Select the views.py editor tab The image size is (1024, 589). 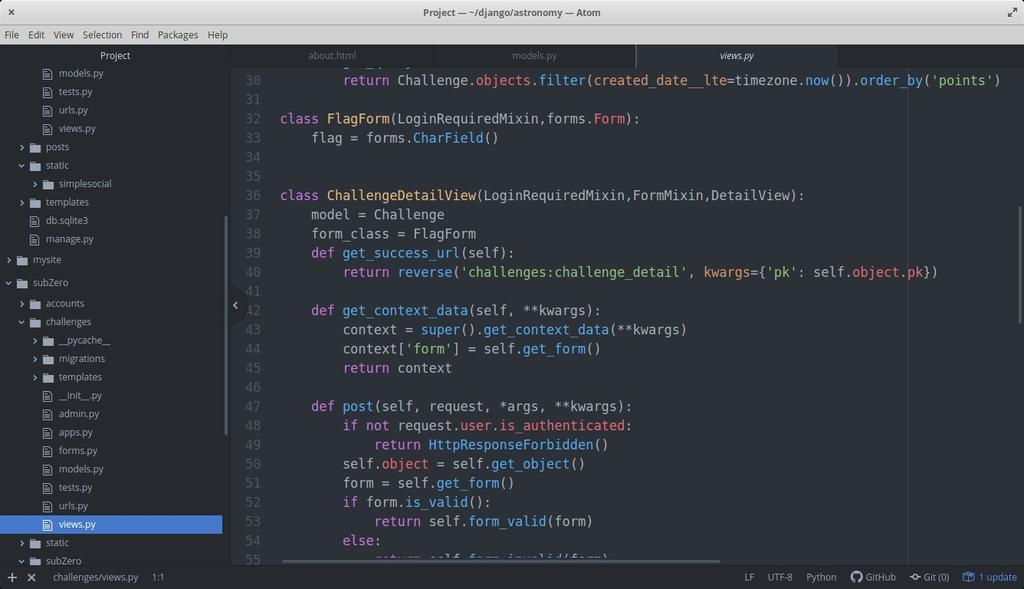coord(737,56)
